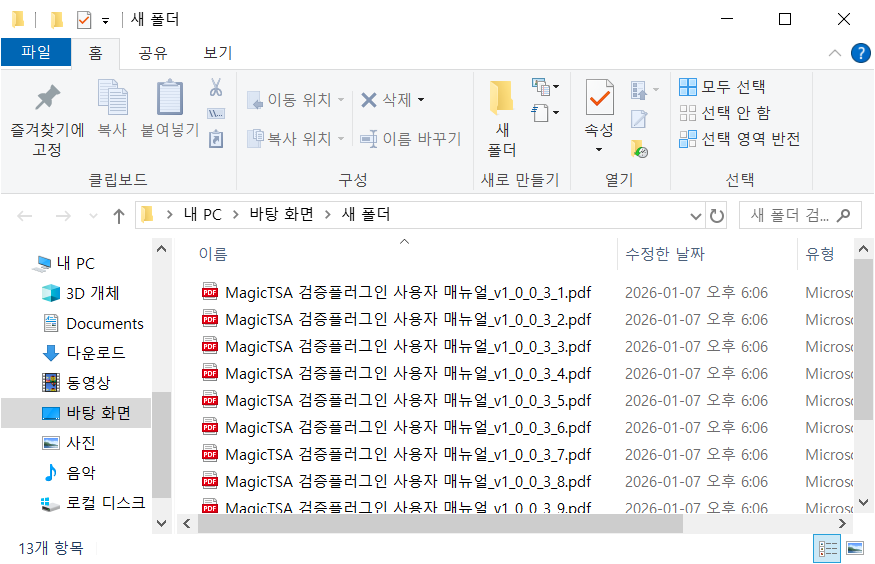The height and width of the screenshot is (564, 875).
Task: Click the help question mark icon
Action: [x=860, y=53]
